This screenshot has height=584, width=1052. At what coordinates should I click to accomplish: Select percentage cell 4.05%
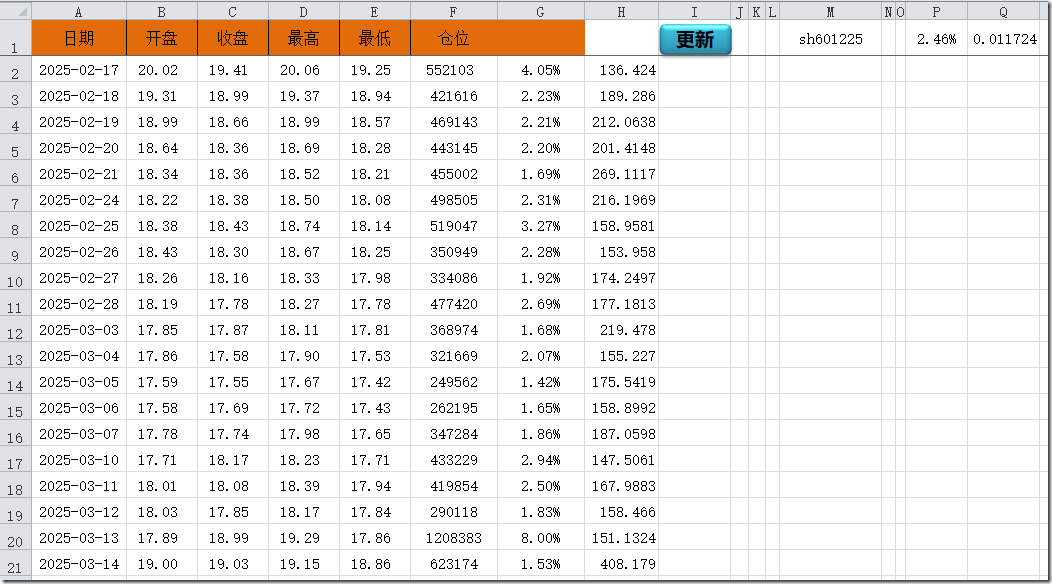pos(541,69)
